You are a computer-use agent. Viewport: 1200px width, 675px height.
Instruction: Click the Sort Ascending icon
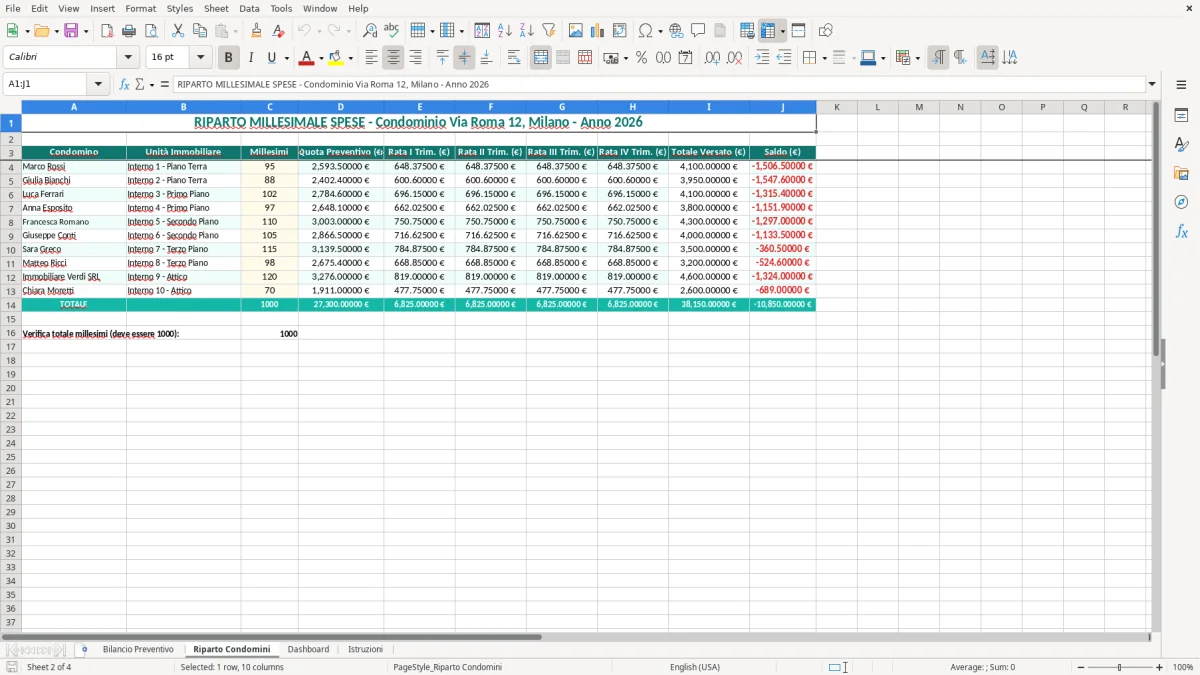coord(505,31)
